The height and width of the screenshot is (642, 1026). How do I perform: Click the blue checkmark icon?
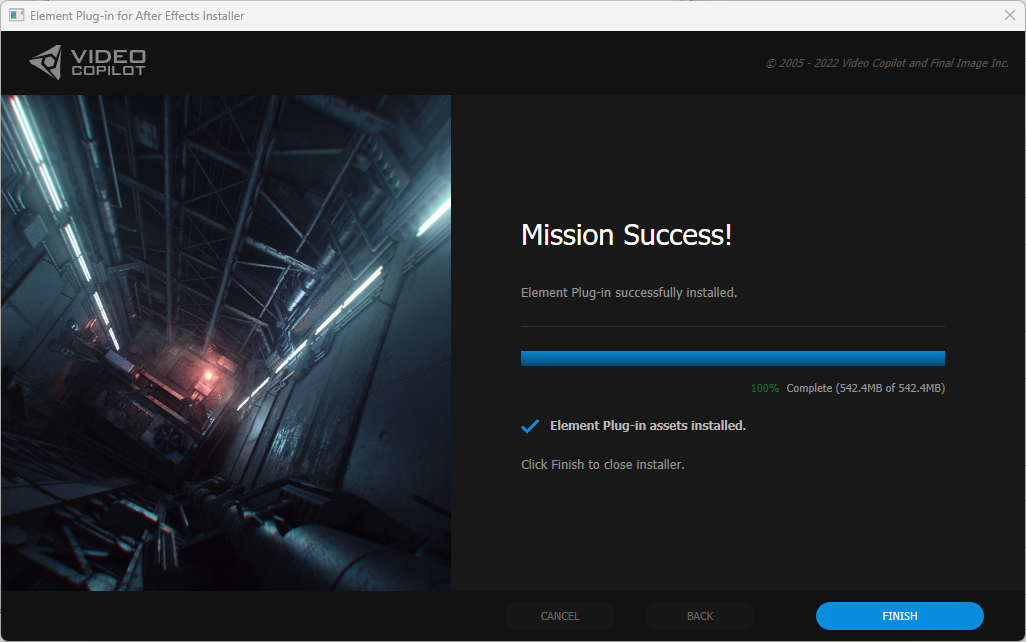[530, 426]
